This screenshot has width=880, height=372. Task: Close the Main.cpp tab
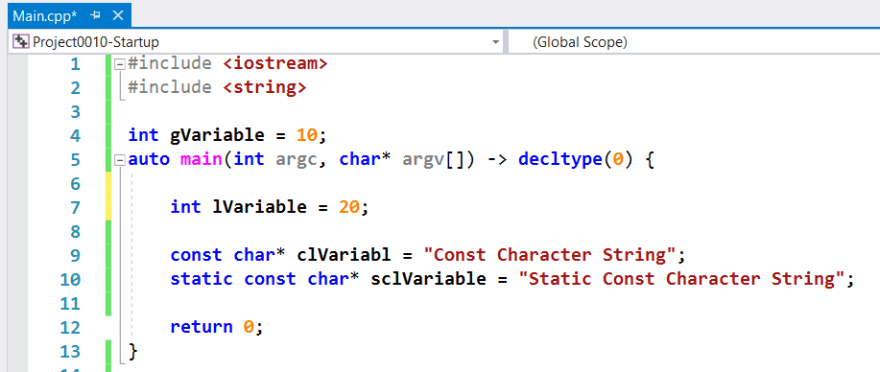point(117,16)
